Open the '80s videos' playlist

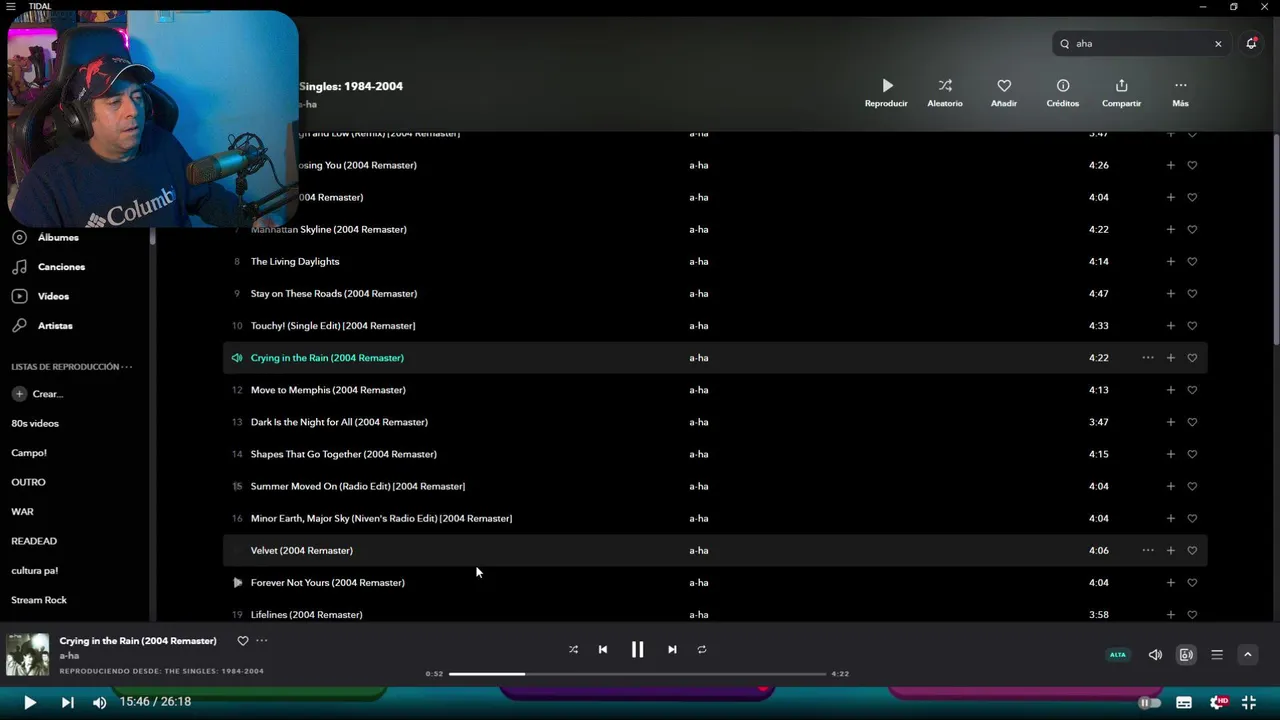click(35, 423)
